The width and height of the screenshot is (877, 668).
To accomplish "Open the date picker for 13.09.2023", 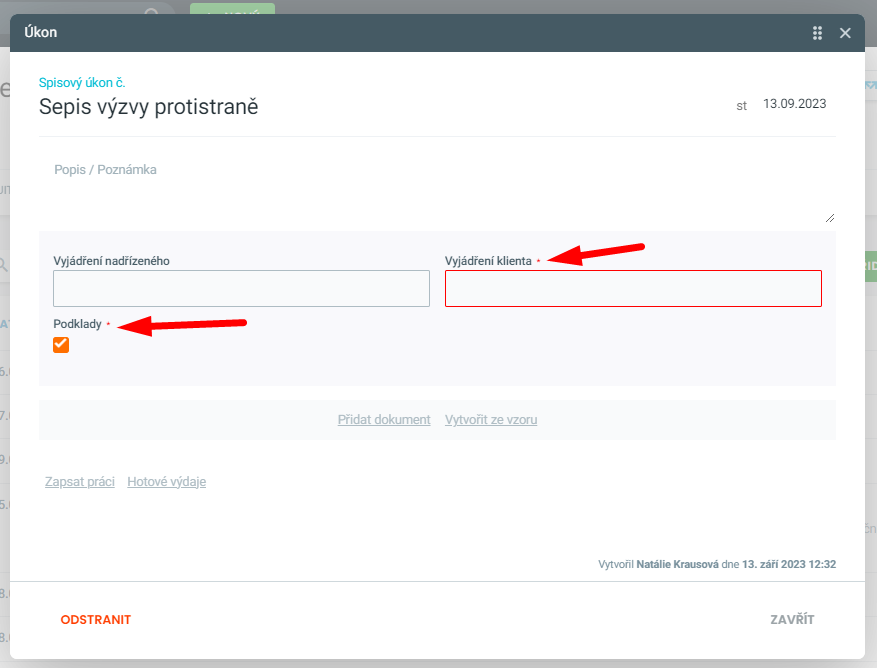I will 794,104.
